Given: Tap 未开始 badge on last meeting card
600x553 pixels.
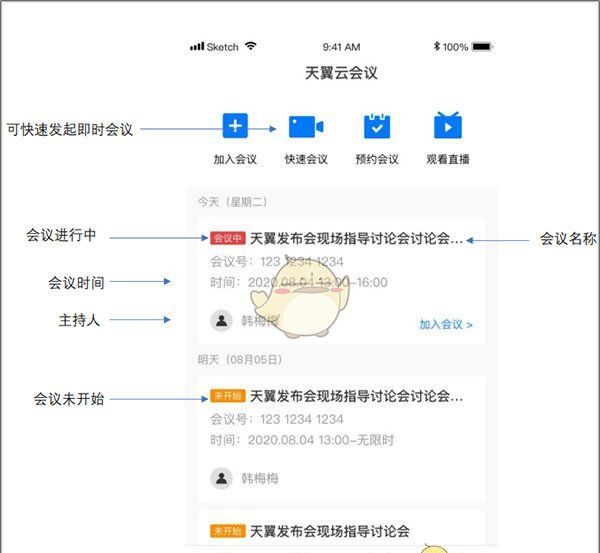Looking at the screenshot, I should pos(227,531).
